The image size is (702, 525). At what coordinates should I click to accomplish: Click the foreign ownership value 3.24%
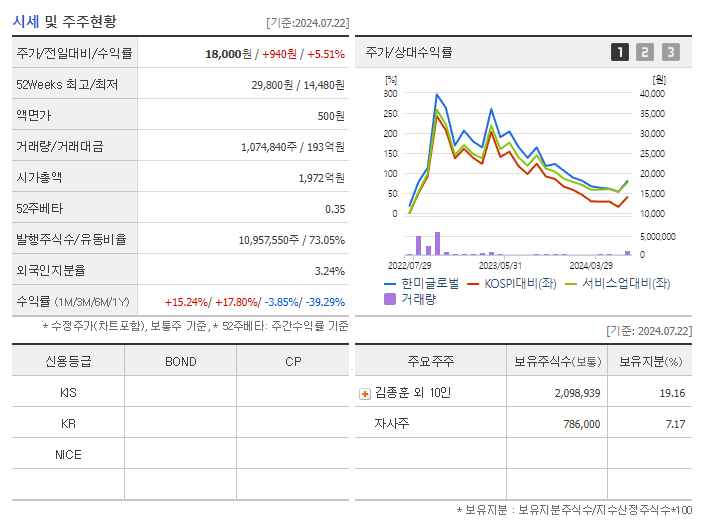coord(330,271)
